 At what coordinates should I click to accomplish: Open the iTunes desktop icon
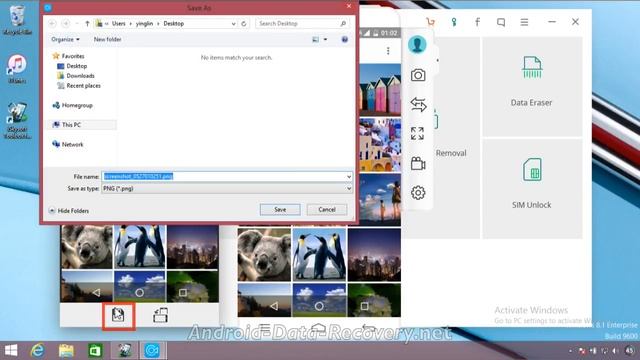[17, 69]
